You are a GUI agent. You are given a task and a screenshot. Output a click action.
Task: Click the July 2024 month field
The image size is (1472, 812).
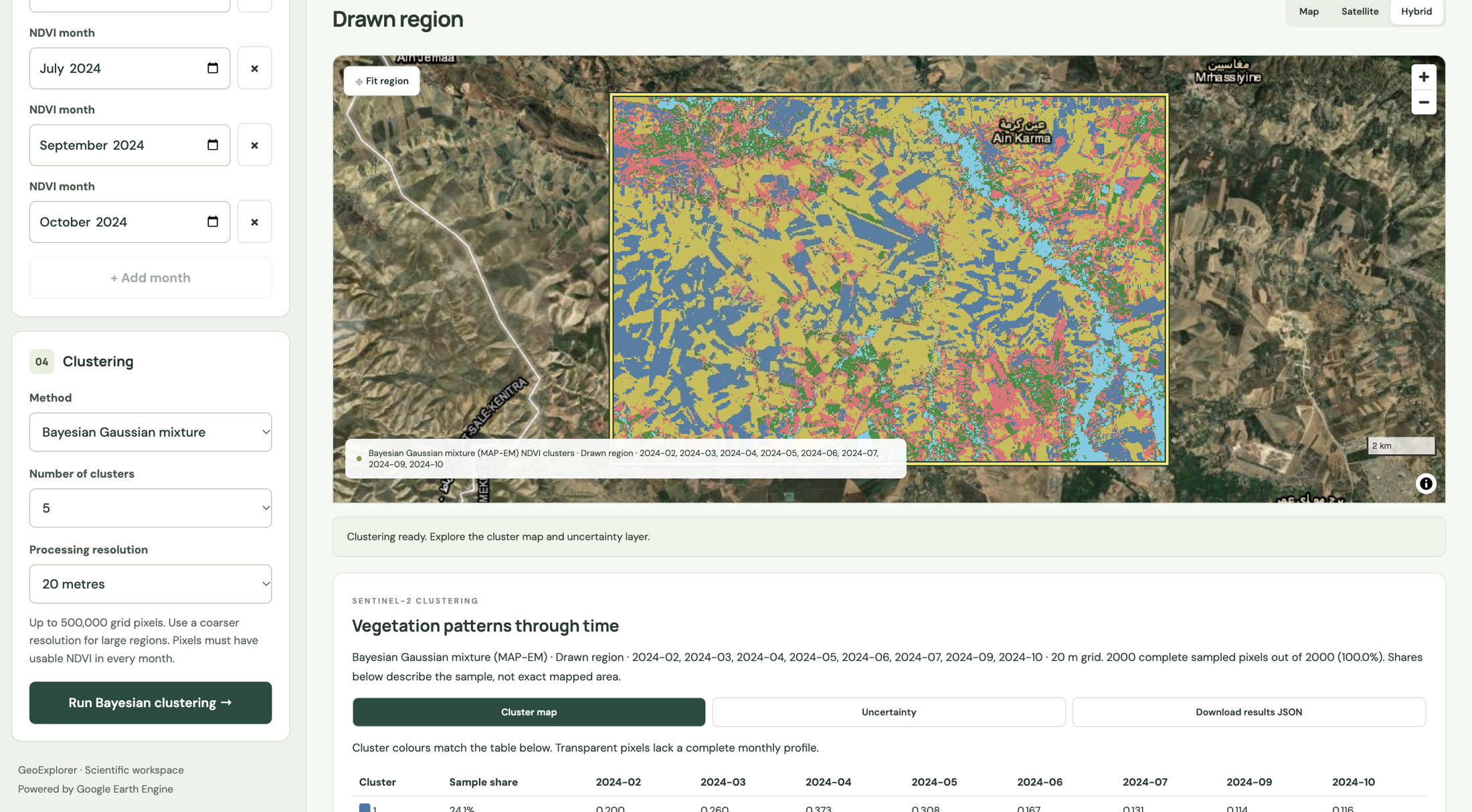pyautogui.click(x=130, y=68)
